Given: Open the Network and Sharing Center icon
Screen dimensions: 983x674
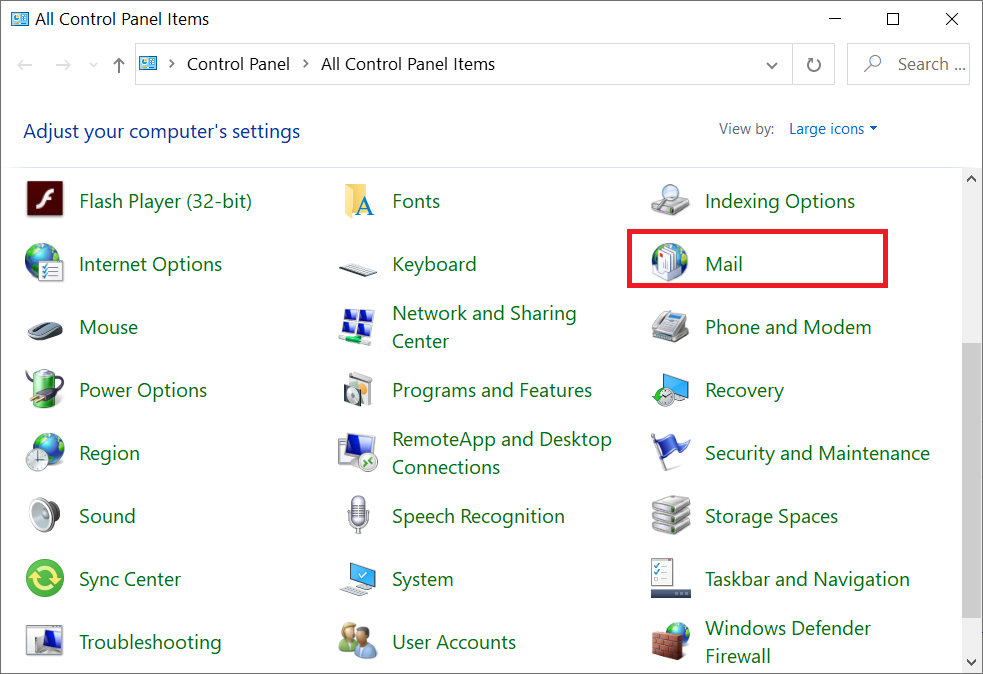Looking at the screenshot, I should pos(357,327).
